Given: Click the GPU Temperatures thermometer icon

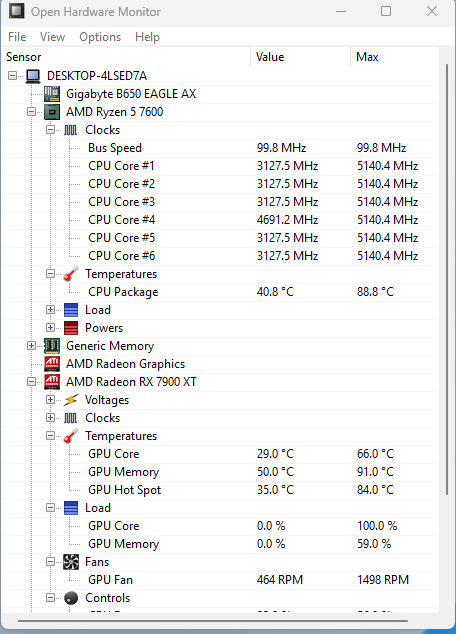Looking at the screenshot, I should [70, 436].
